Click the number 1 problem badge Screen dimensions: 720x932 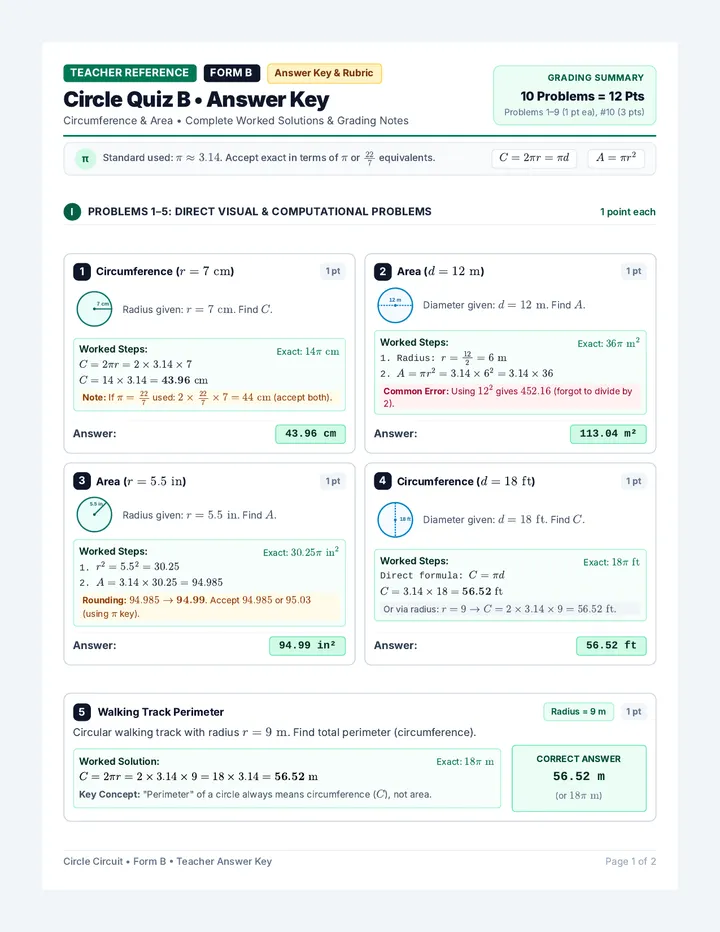82,272
